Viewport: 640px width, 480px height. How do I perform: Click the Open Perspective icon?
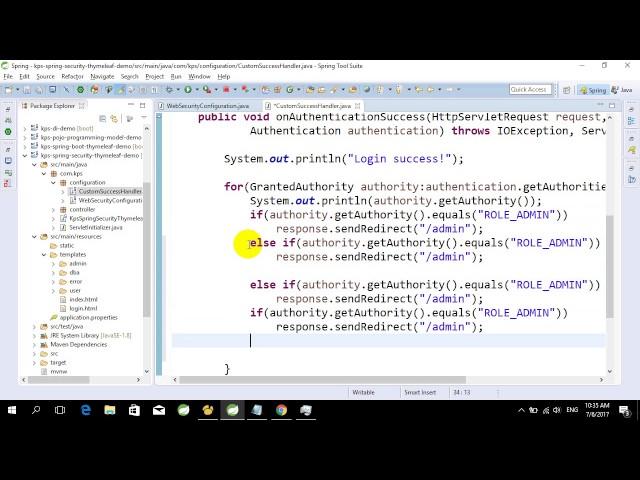pyautogui.click(x=567, y=90)
